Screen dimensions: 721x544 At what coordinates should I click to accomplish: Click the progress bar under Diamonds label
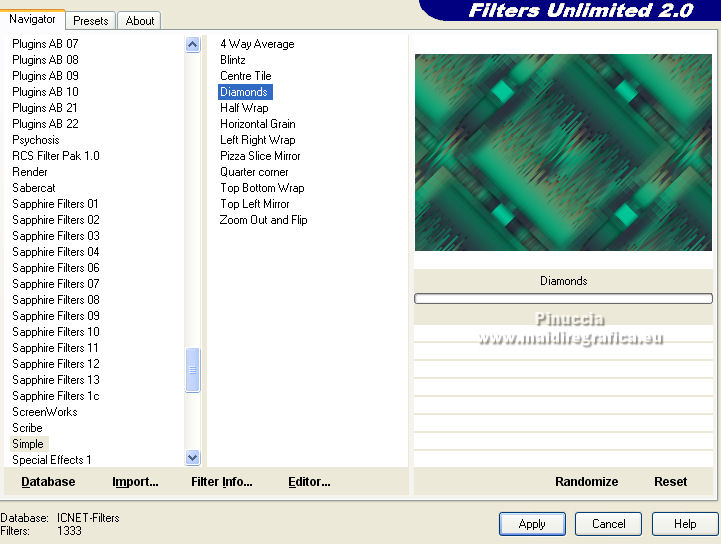[563, 298]
